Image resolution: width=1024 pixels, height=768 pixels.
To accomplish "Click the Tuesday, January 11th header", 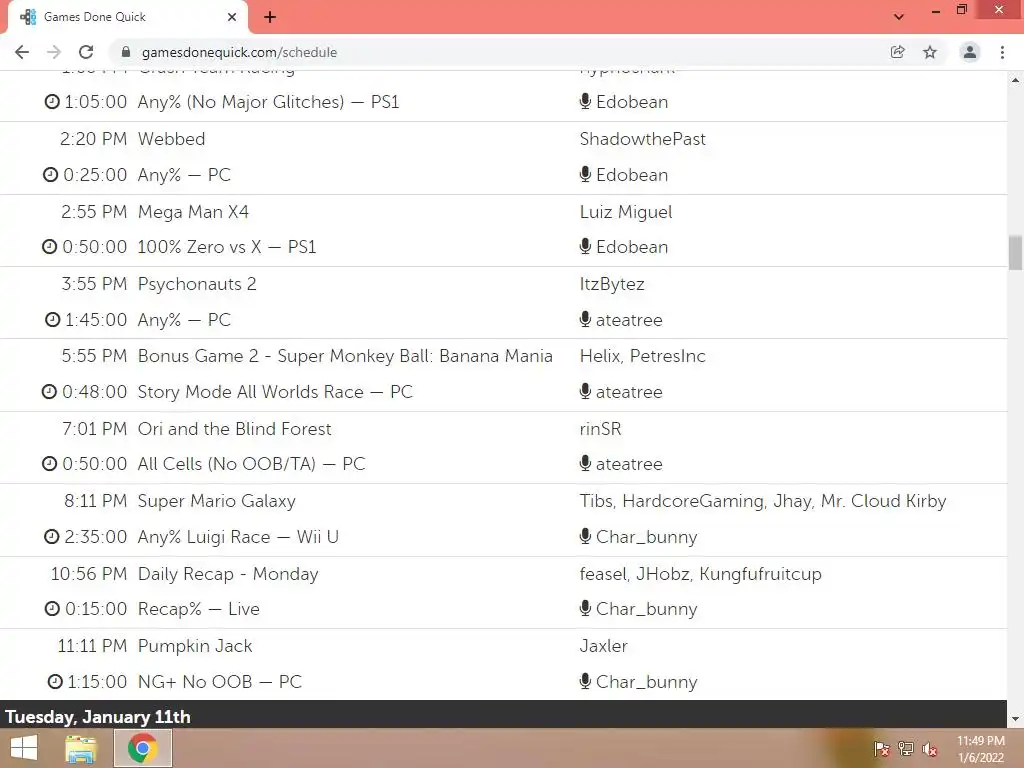I will (x=98, y=716).
